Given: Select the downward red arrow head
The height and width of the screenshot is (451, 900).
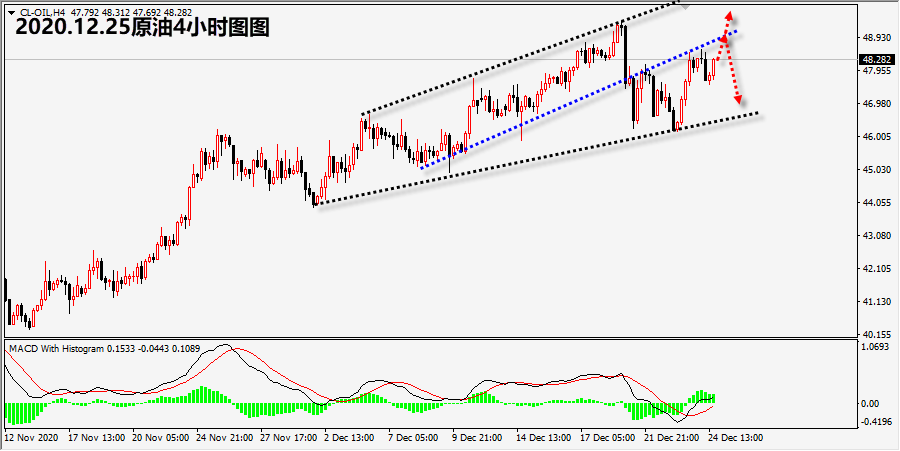Looking at the screenshot, I should [x=739, y=99].
